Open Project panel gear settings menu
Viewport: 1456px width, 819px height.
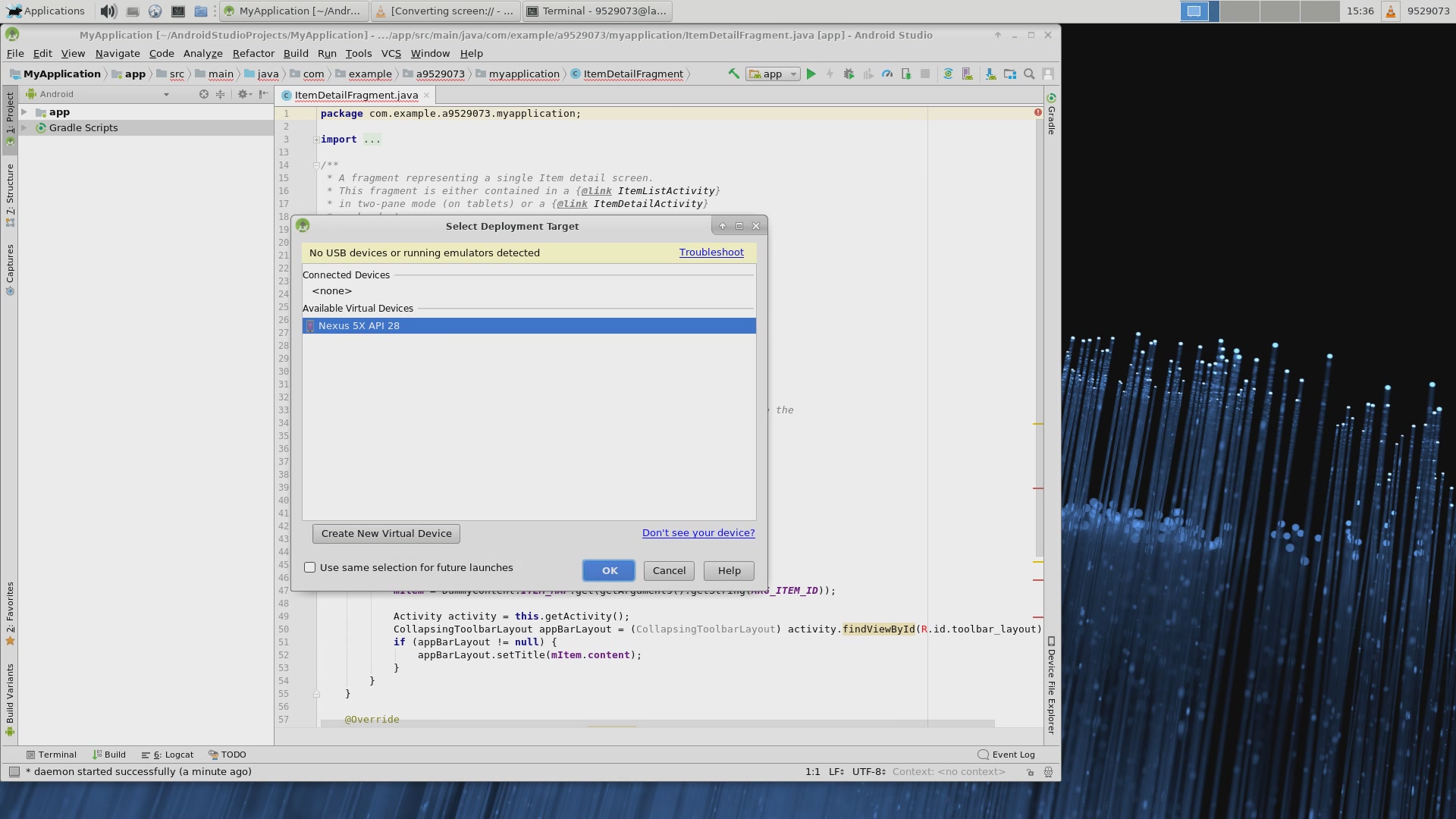point(243,94)
